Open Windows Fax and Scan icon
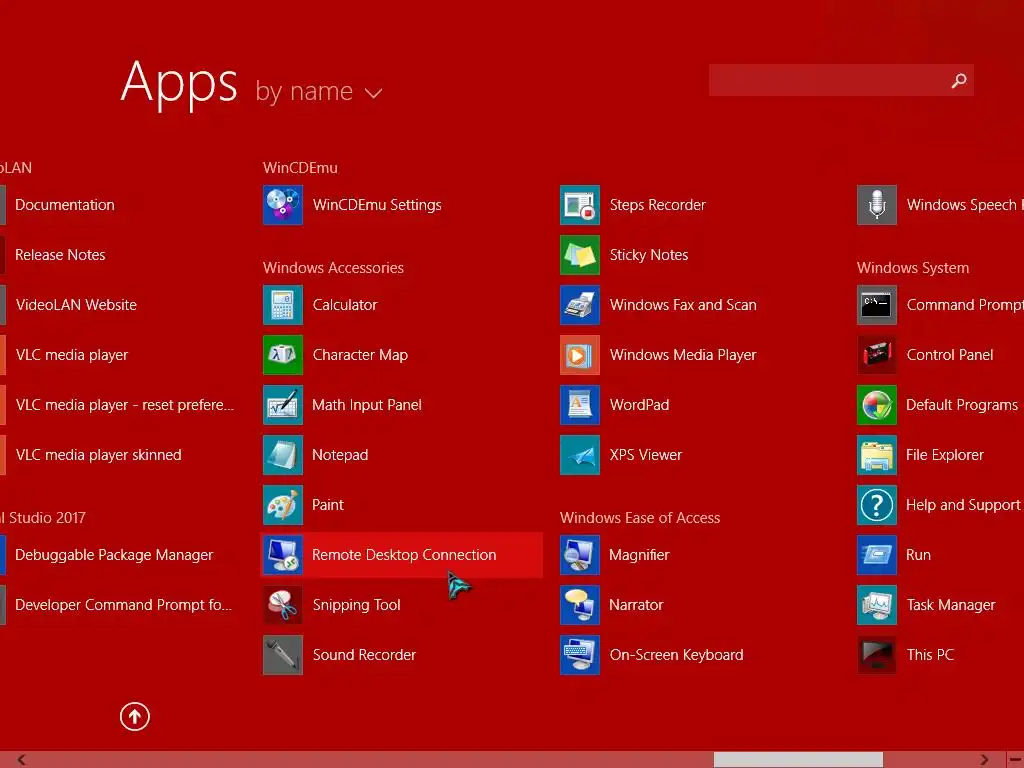Image resolution: width=1024 pixels, height=768 pixels. pyautogui.click(x=580, y=305)
